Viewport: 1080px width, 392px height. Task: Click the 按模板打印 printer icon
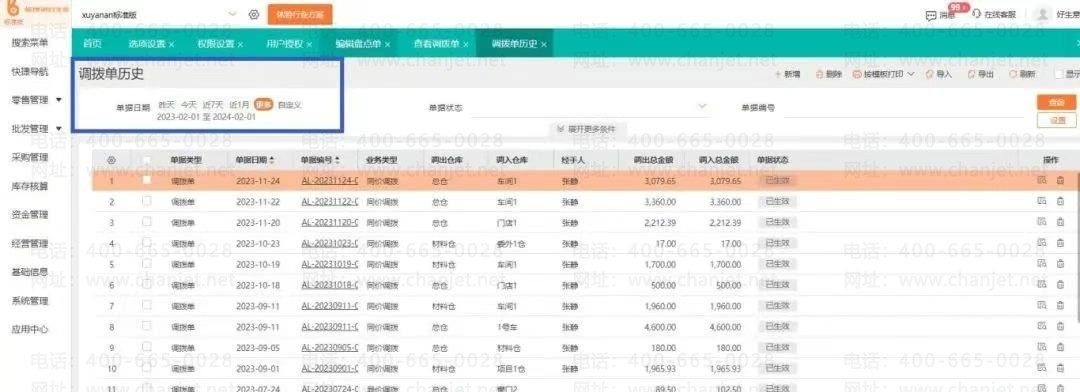pos(858,74)
